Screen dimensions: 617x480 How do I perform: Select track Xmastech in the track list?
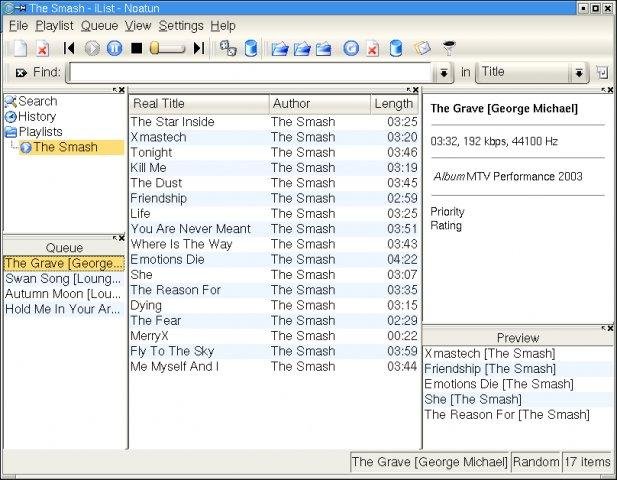pyautogui.click(x=273, y=137)
